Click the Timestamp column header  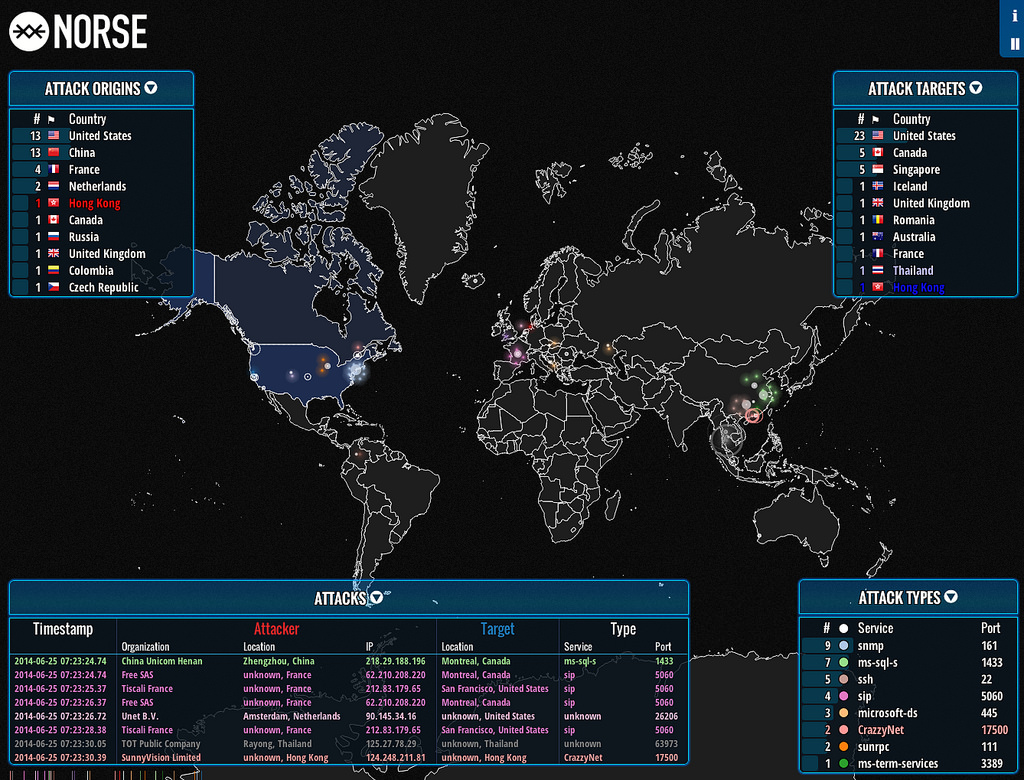[x=63, y=629]
